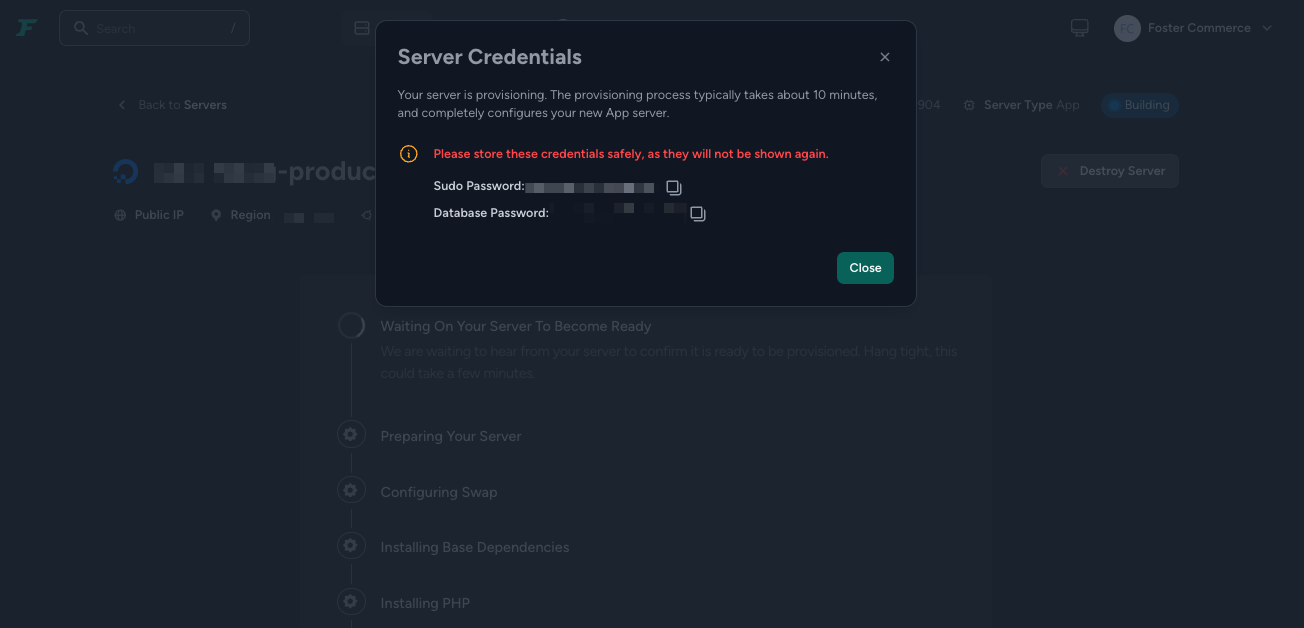Click the Close button in the dialog
This screenshot has width=1304, height=628.
(865, 268)
